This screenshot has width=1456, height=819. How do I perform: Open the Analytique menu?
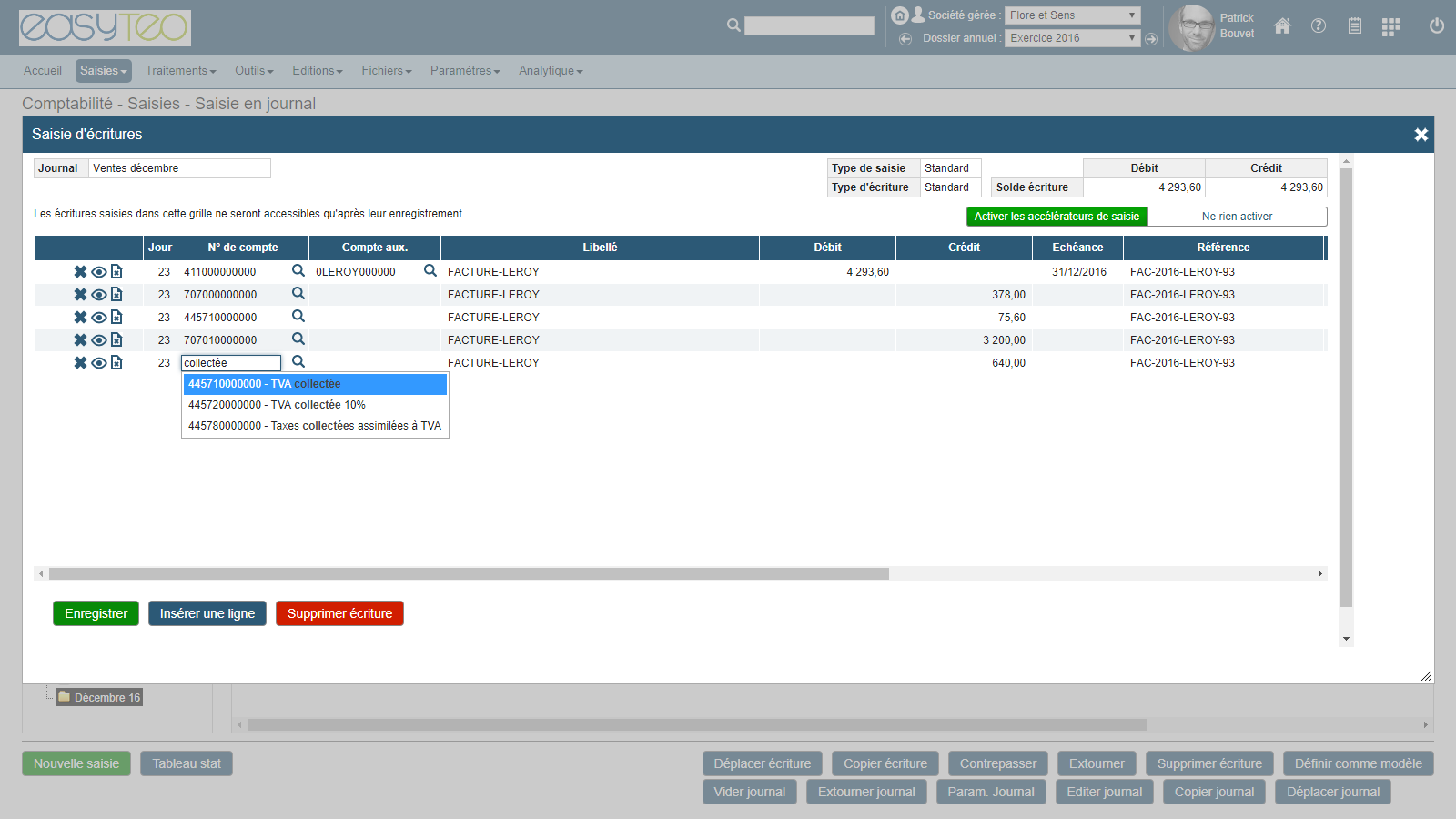550,71
